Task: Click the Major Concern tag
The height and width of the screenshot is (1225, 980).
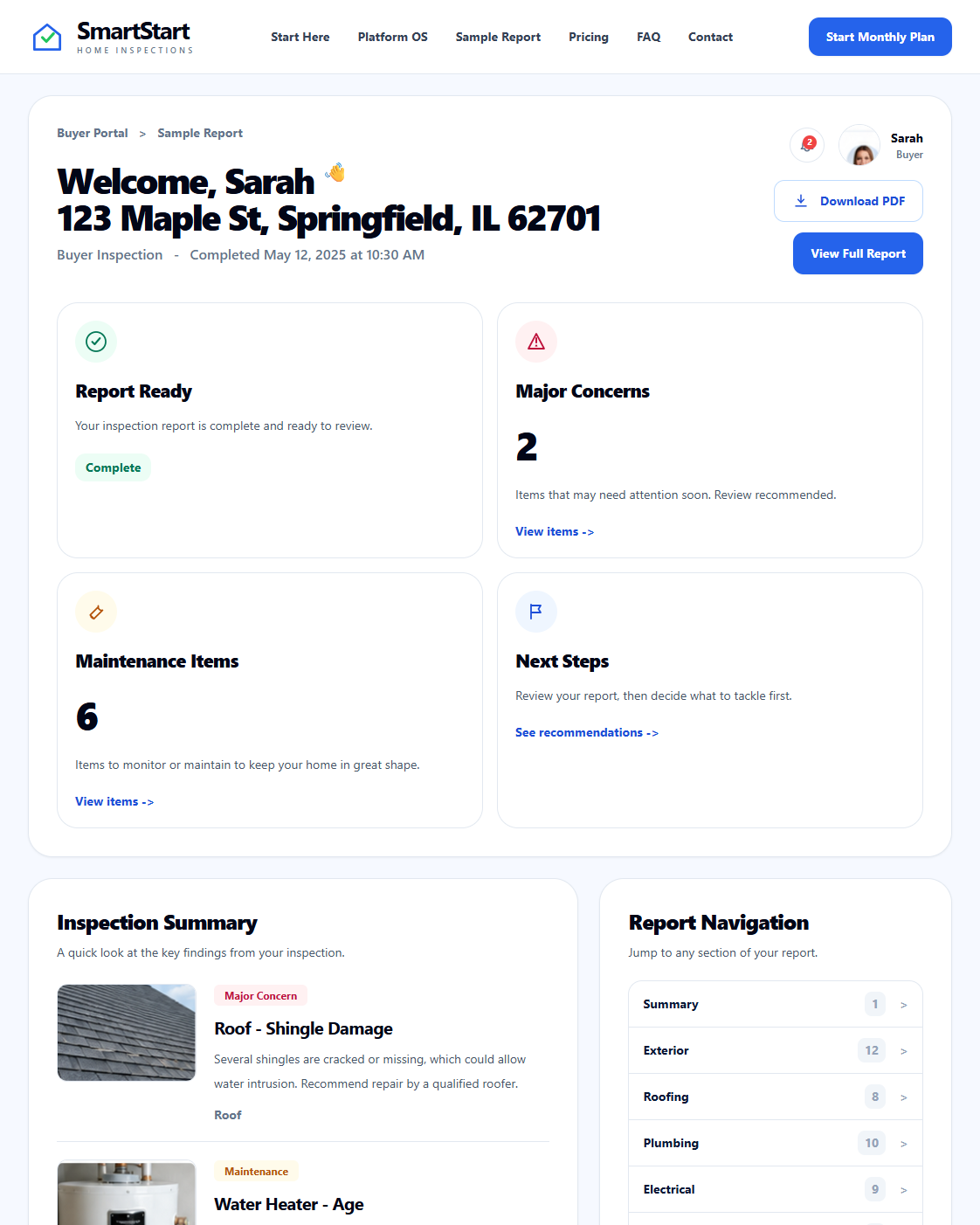Action: [260, 995]
